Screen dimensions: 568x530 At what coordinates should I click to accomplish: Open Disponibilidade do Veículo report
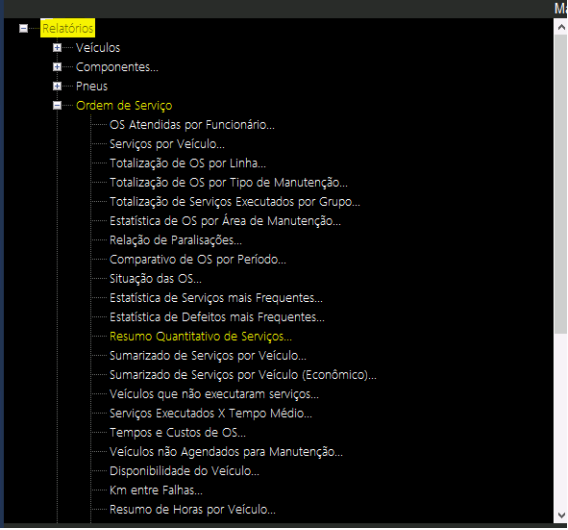tap(184, 471)
